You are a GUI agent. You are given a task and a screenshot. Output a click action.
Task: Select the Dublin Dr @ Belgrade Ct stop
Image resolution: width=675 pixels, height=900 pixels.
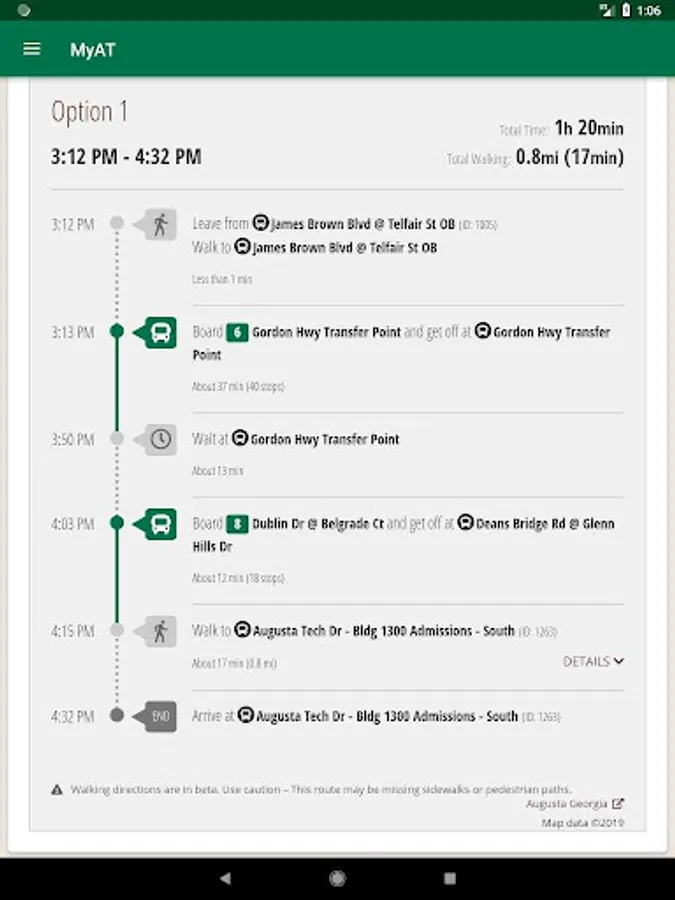[317, 524]
